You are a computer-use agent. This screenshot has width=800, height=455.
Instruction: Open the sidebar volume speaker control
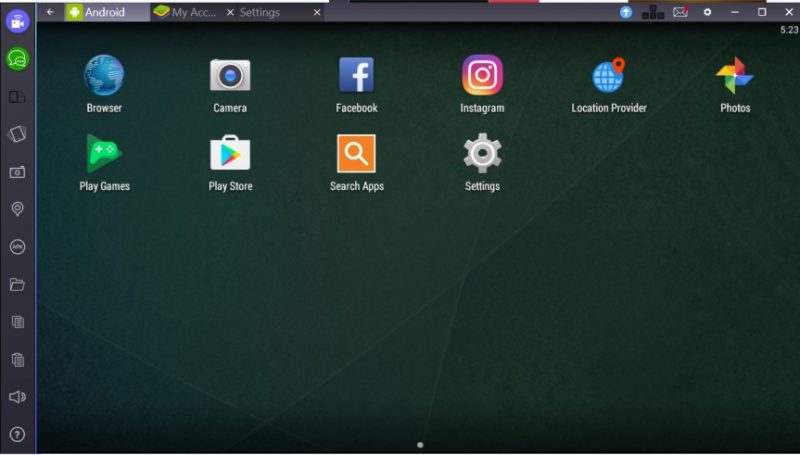(17, 397)
